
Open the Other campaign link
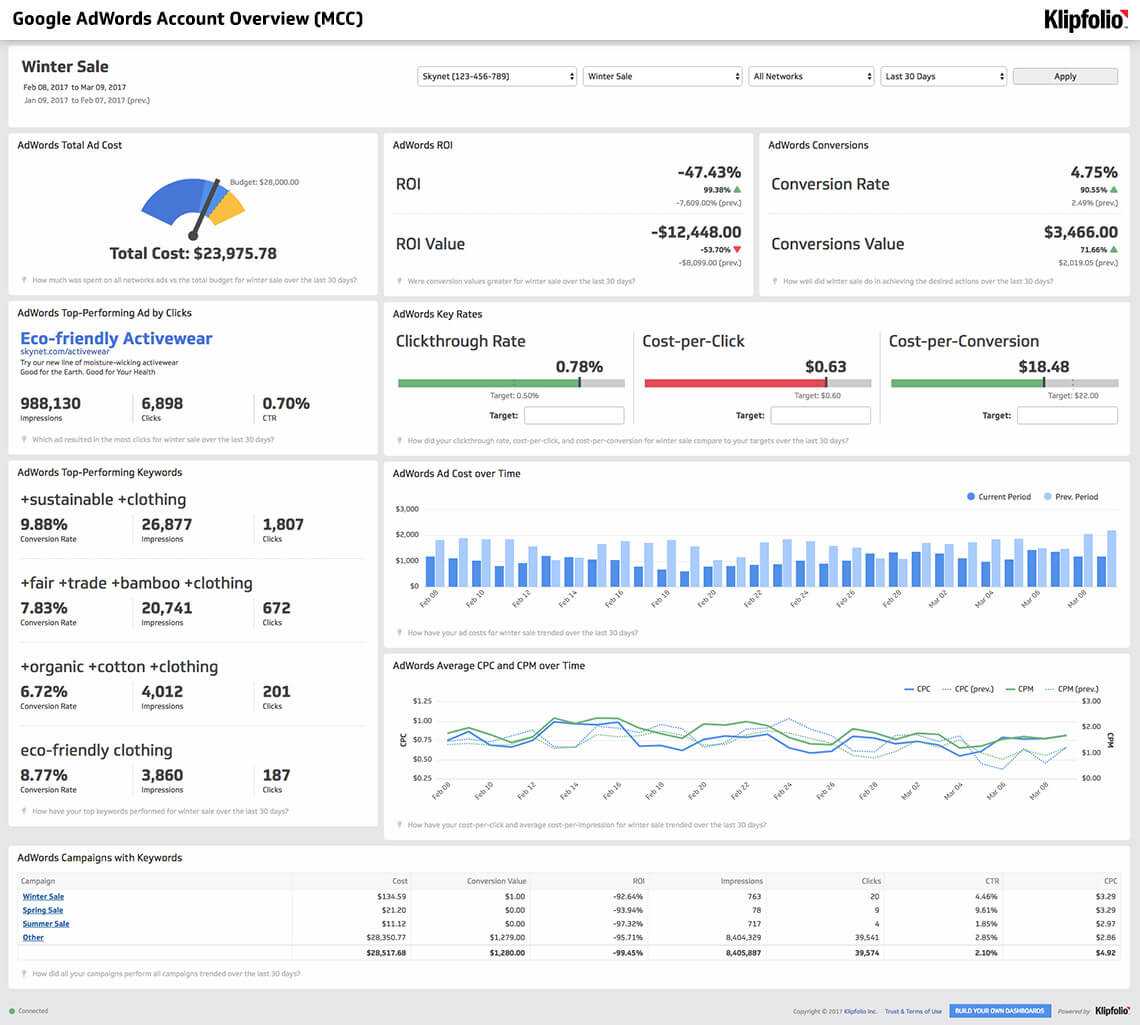[33, 938]
